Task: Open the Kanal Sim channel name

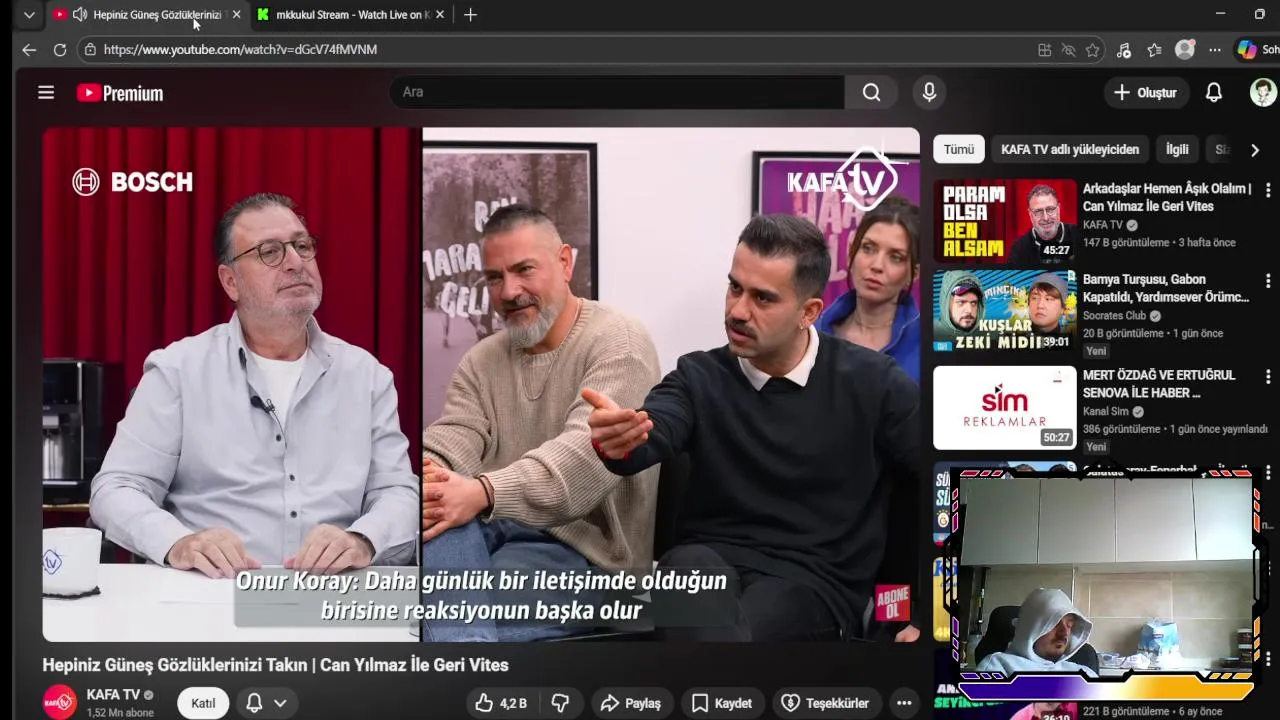Action: coord(1106,411)
